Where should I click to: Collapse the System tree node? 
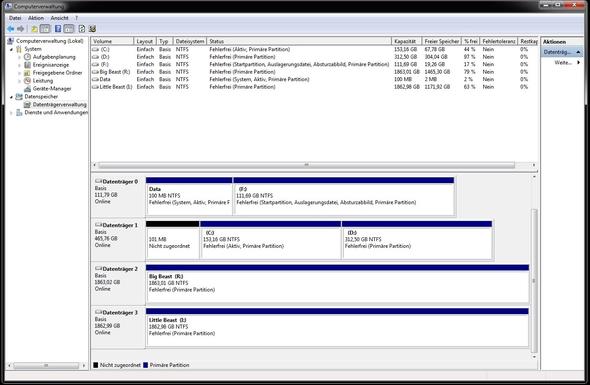(x=11, y=49)
